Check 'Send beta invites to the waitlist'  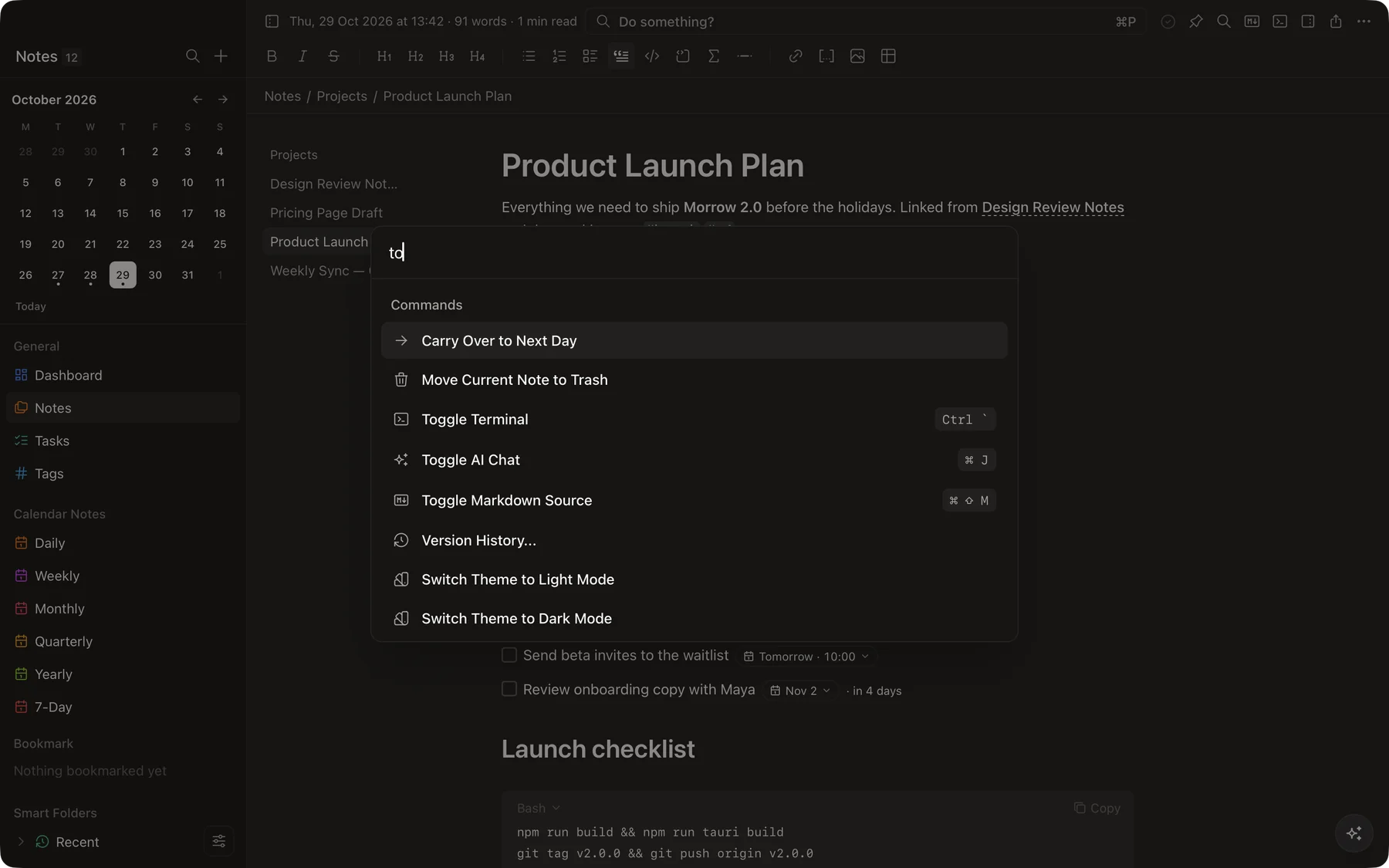pyautogui.click(x=509, y=655)
